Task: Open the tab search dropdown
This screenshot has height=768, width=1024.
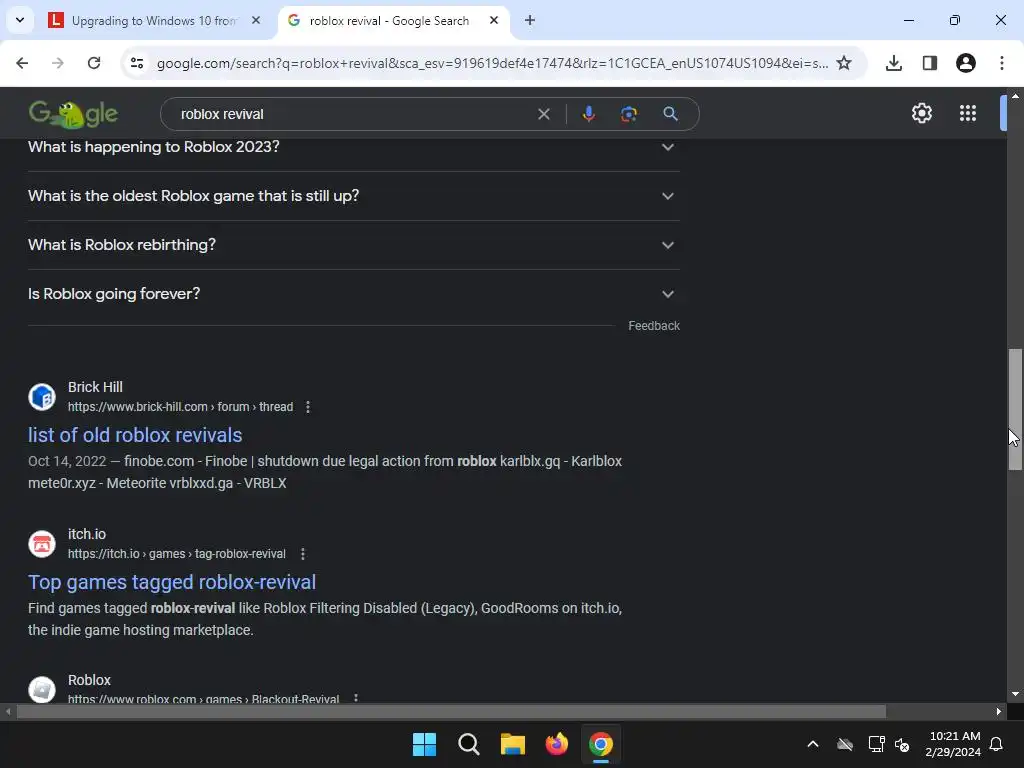Action: click(x=20, y=20)
